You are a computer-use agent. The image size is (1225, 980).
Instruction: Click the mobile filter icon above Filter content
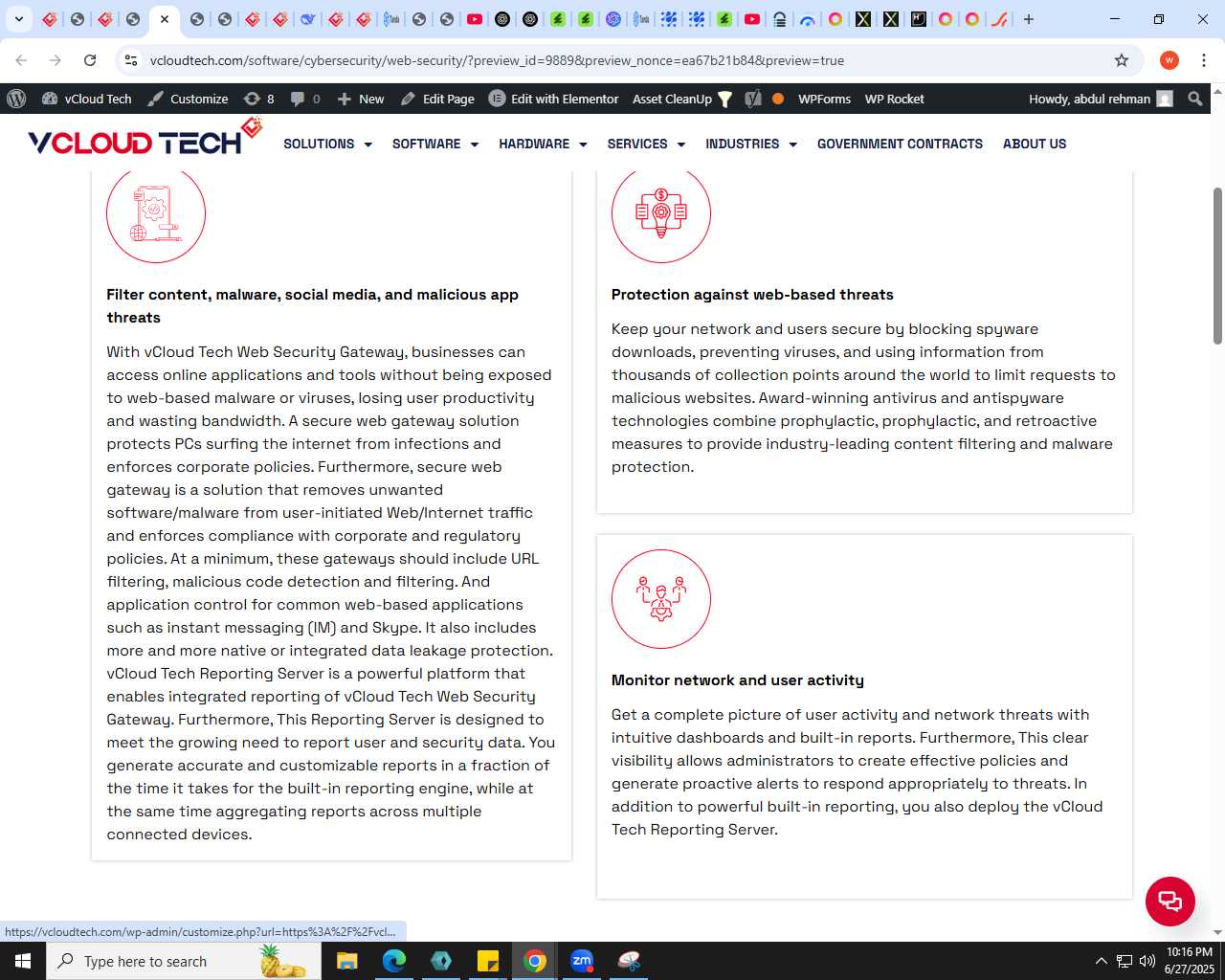point(156,215)
